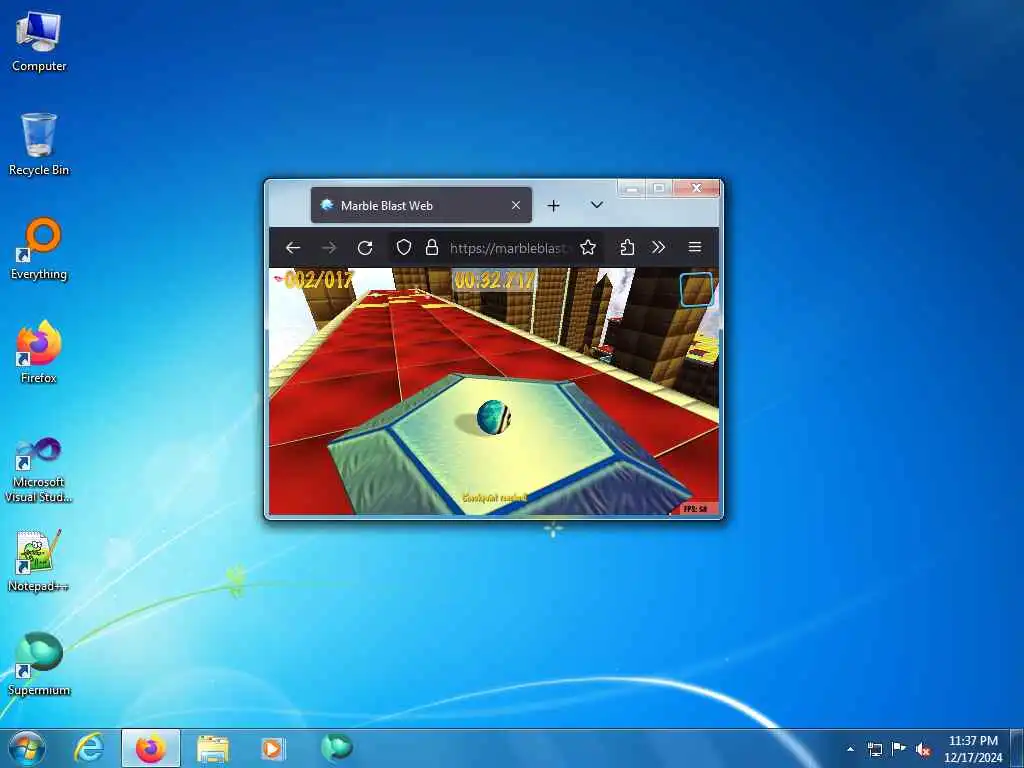Maximize the Firefox window
Image resolution: width=1024 pixels, height=768 pixels.
(x=659, y=188)
